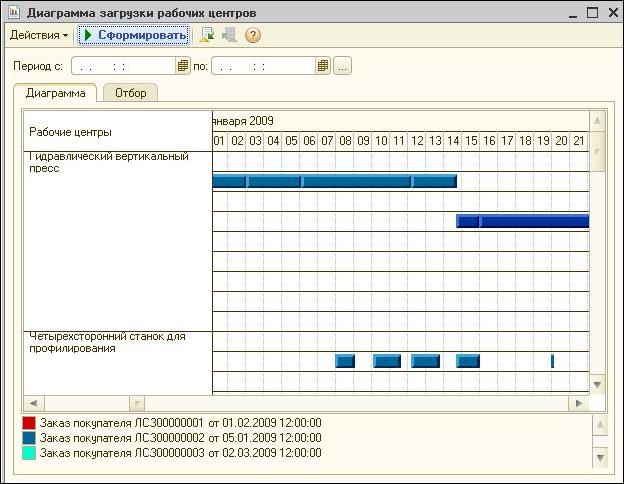Click the thin станок bar on day 19
624x484 pixels.
pyautogui.click(x=552, y=361)
